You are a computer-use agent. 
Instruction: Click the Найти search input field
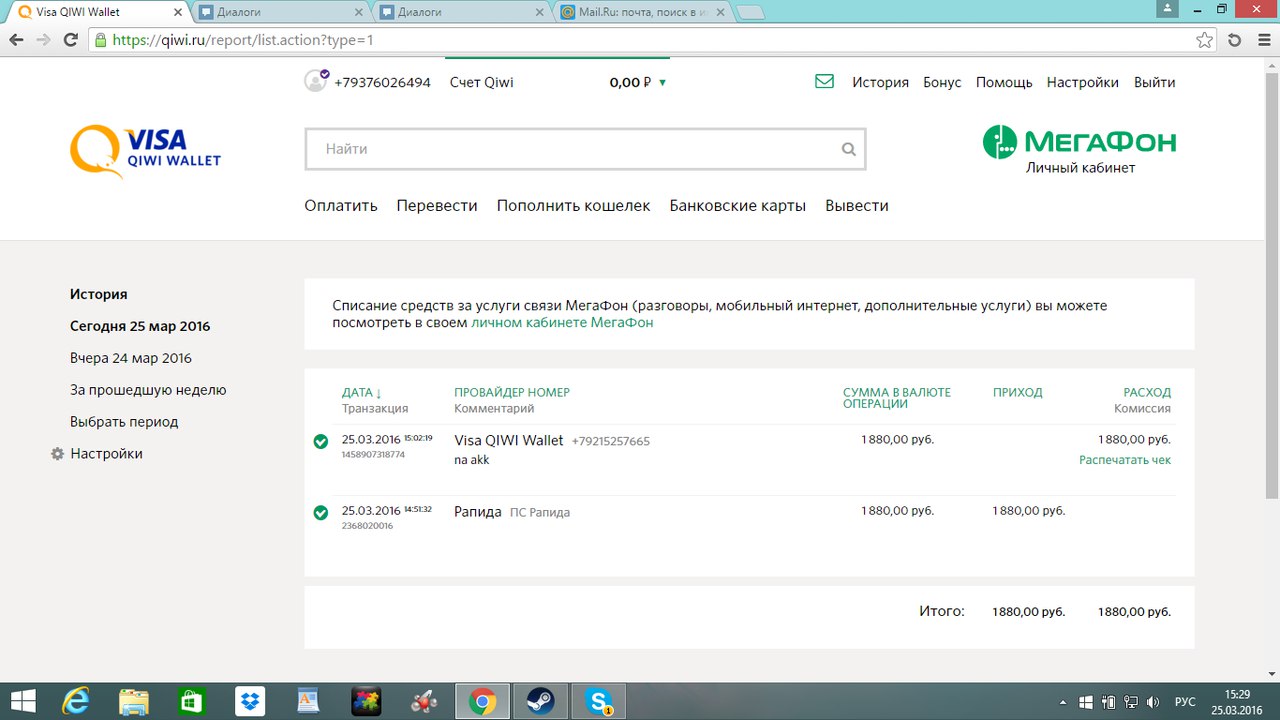click(x=585, y=149)
